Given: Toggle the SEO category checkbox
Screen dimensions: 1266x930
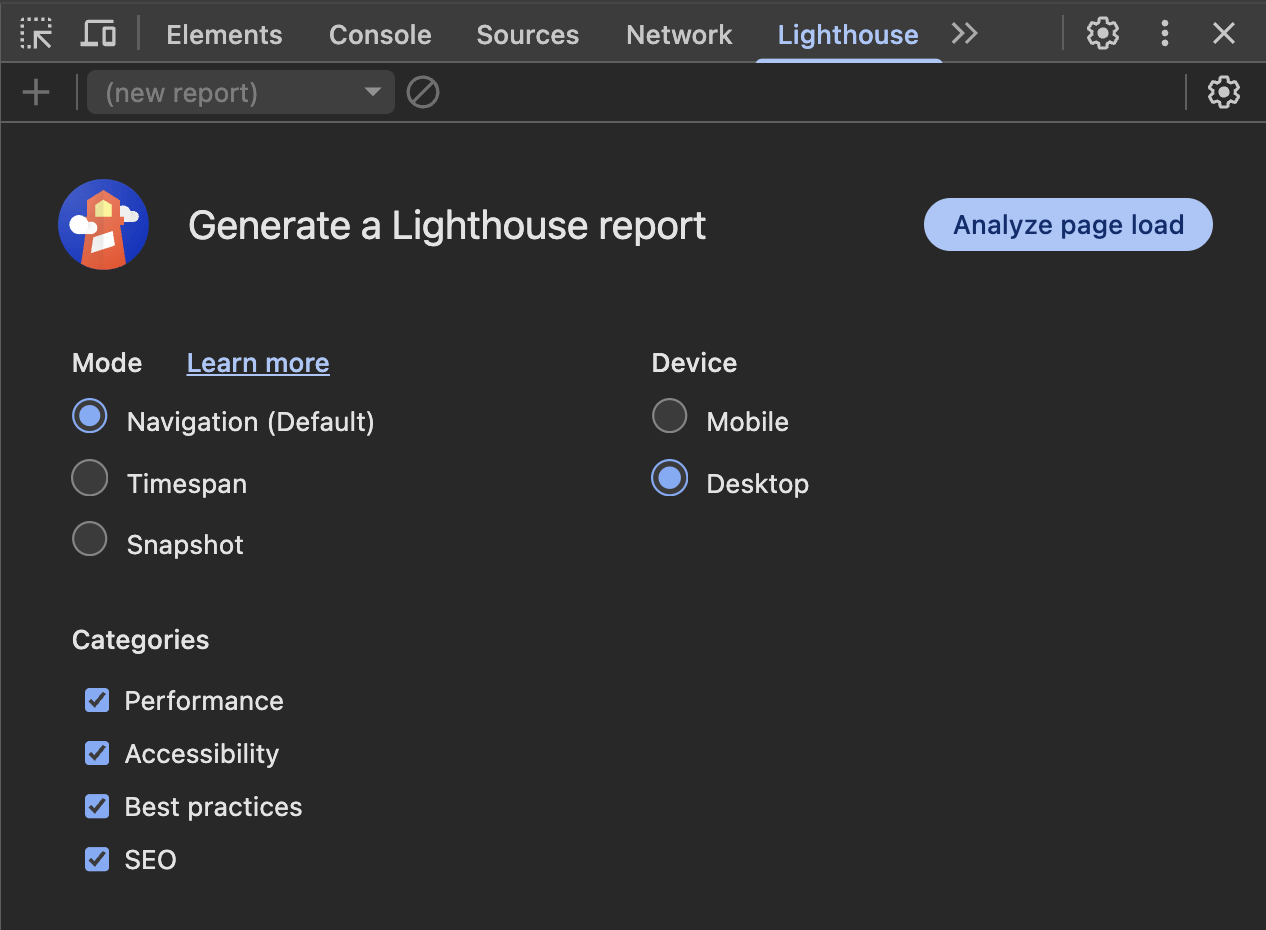Looking at the screenshot, I should 97,859.
